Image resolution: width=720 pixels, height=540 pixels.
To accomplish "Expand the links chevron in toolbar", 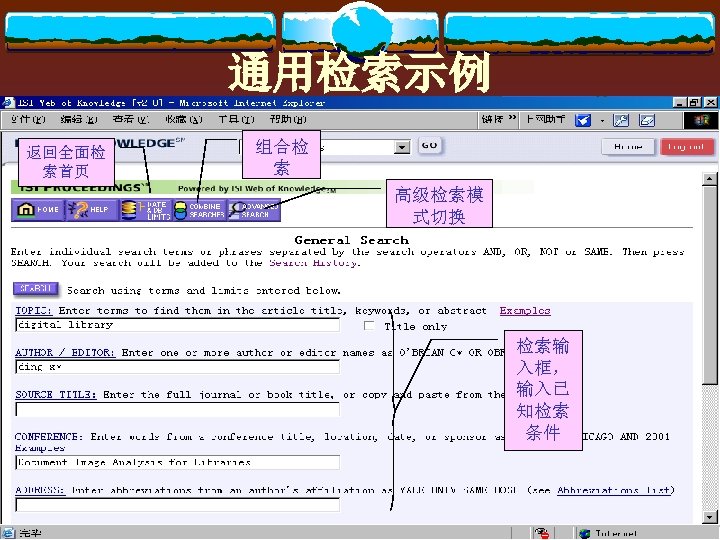I will 512,118.
